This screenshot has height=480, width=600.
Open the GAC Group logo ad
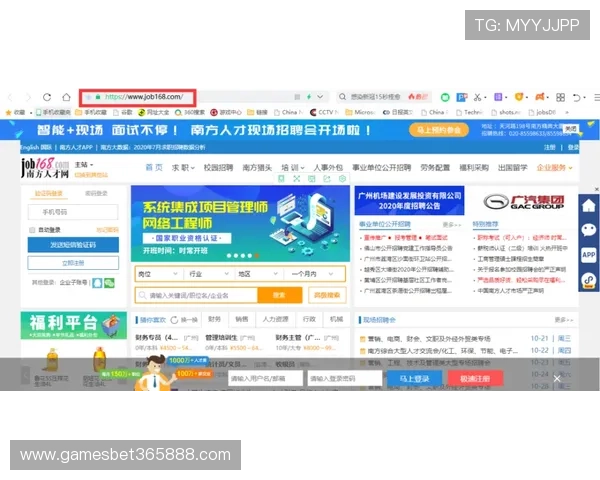coord(523,201)
